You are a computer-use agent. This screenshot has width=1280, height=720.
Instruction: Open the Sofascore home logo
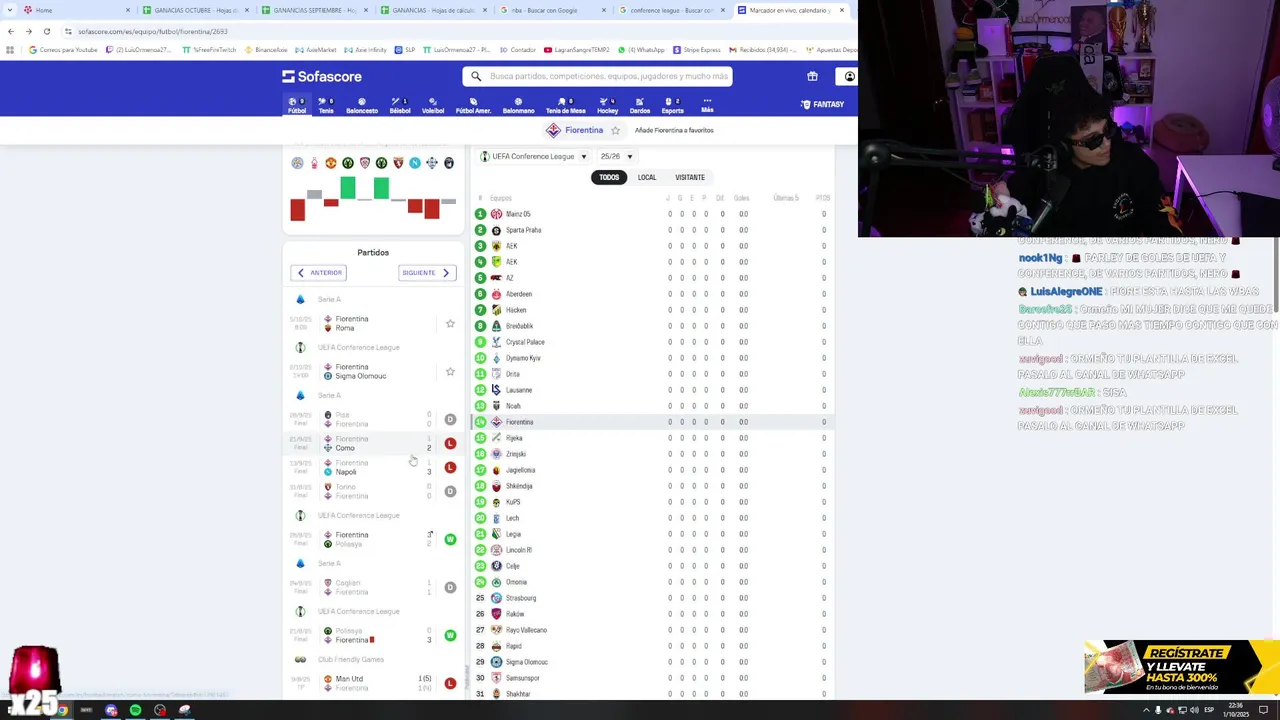[321, 76]
